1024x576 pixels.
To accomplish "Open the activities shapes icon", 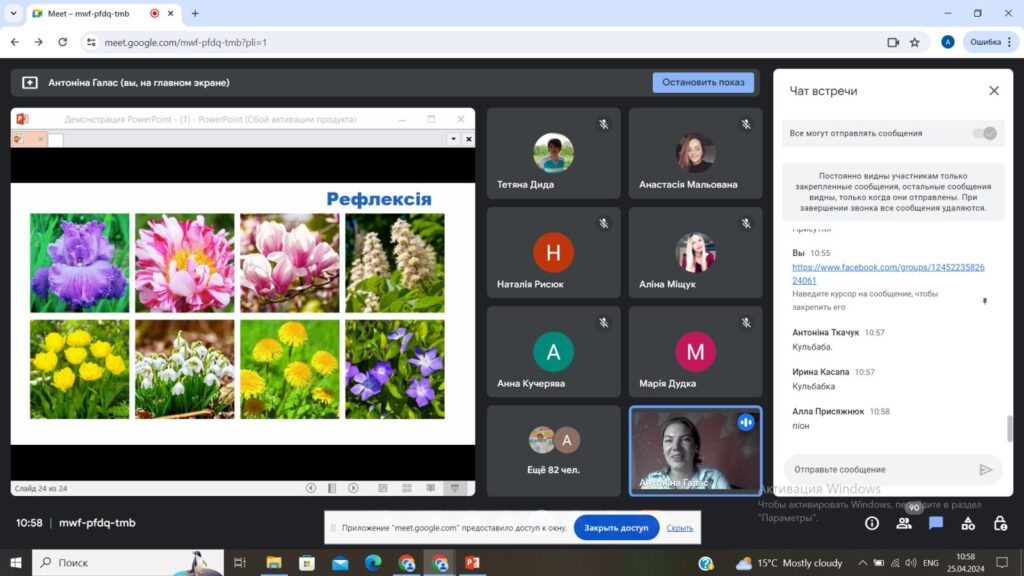I will click(968, 523).
